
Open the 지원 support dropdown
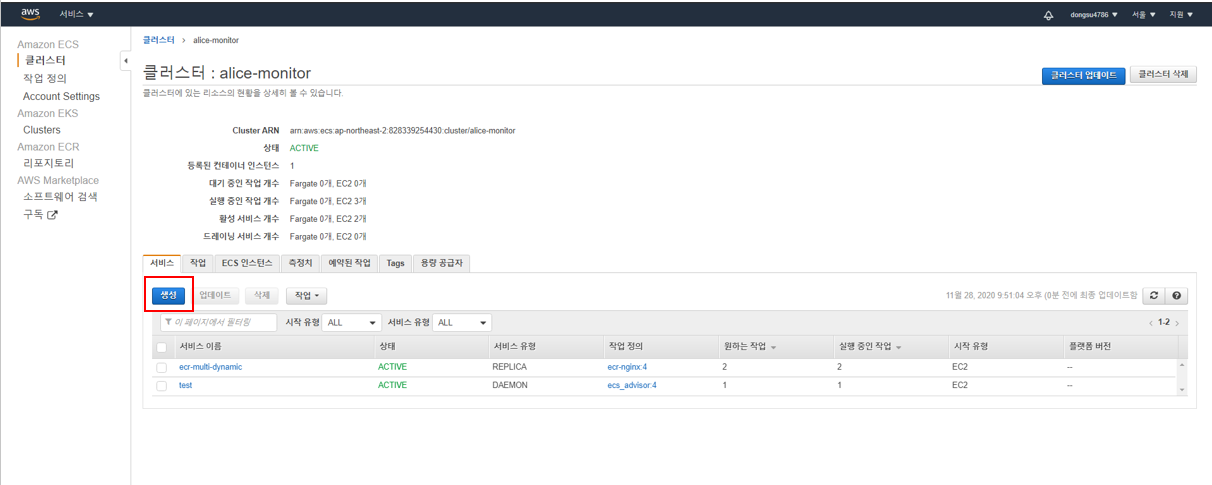click(1181, 15)
